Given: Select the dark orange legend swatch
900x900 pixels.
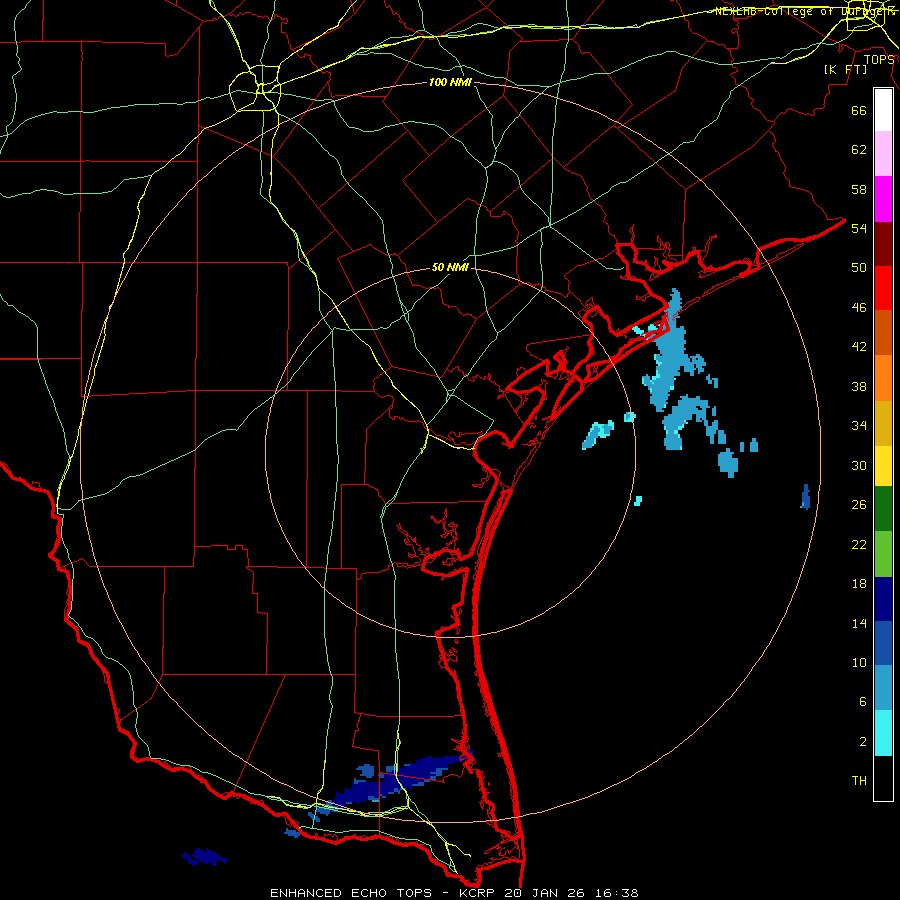Looking at the screenshot, I should click(883, 333).
